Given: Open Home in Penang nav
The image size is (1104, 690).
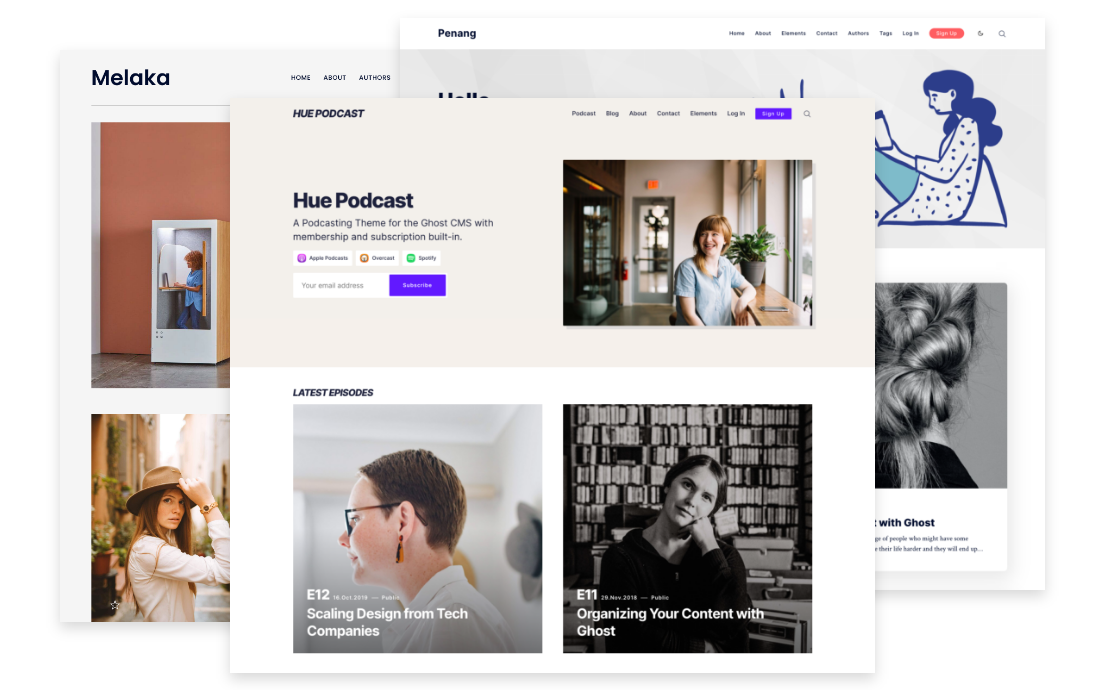Looking at the screenshot, I should pos(736,33).
